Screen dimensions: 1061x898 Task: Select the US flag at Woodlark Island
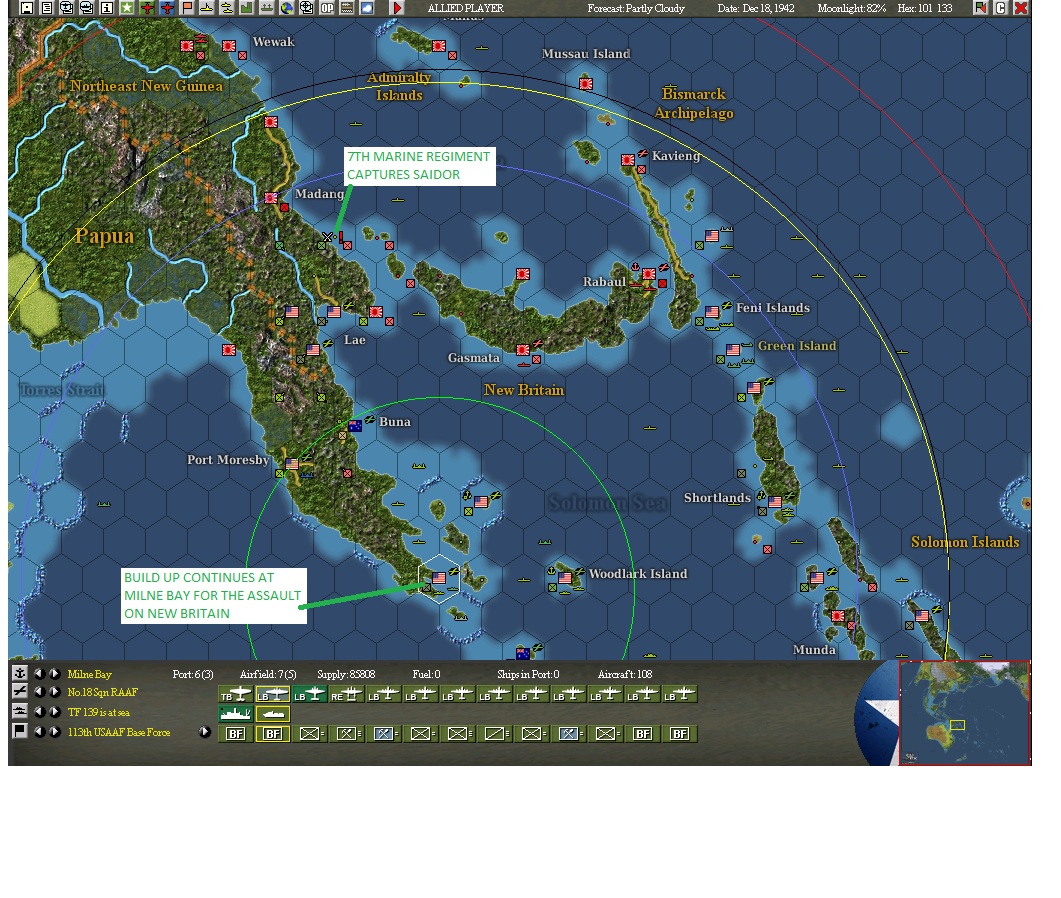coord(565,579)
